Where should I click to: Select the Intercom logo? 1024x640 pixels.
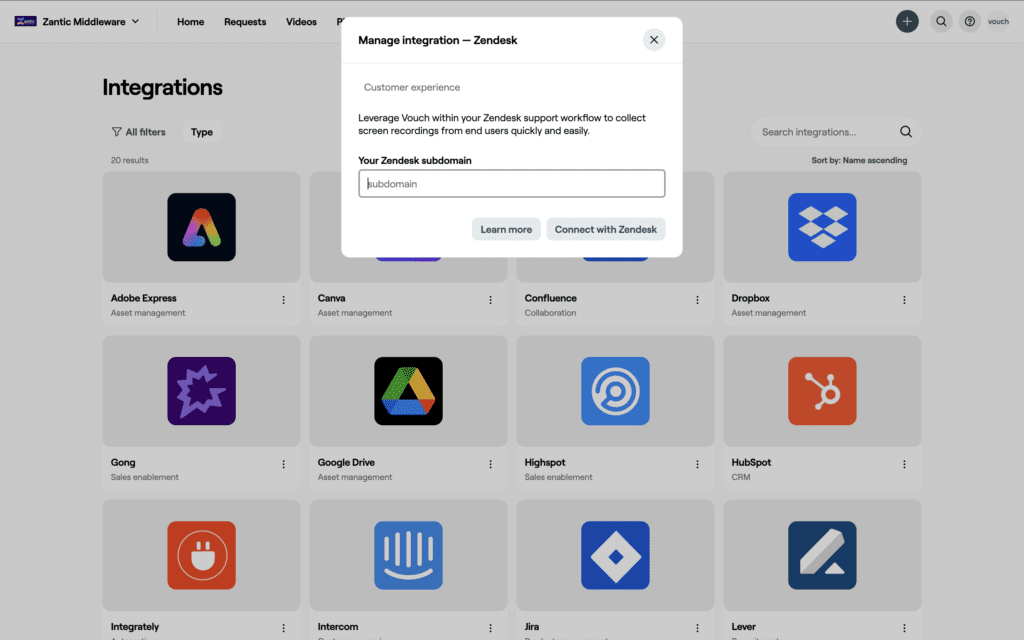[x=408, y=555]
